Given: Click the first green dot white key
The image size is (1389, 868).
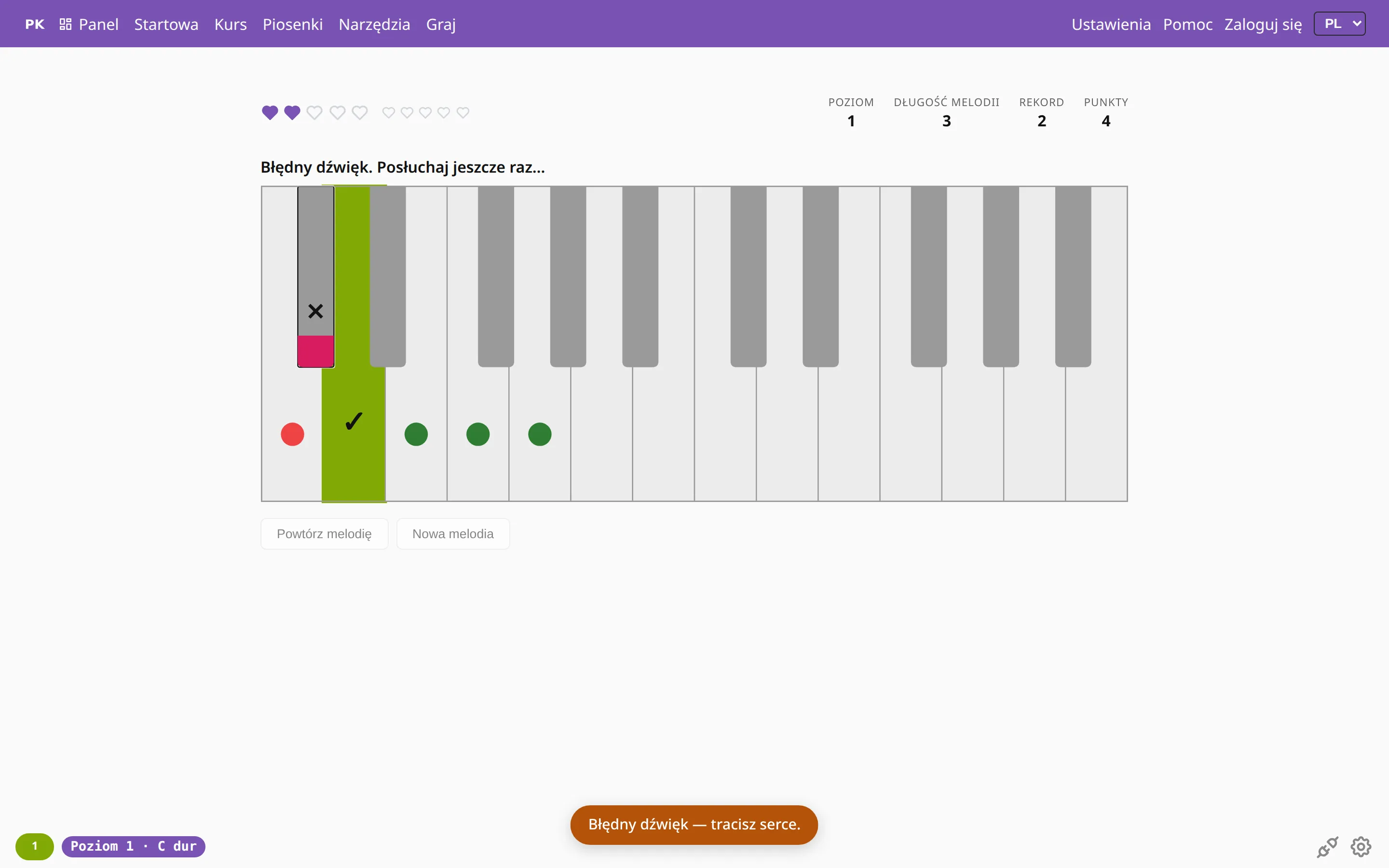Looking at the screenshot, I should 416,434.
